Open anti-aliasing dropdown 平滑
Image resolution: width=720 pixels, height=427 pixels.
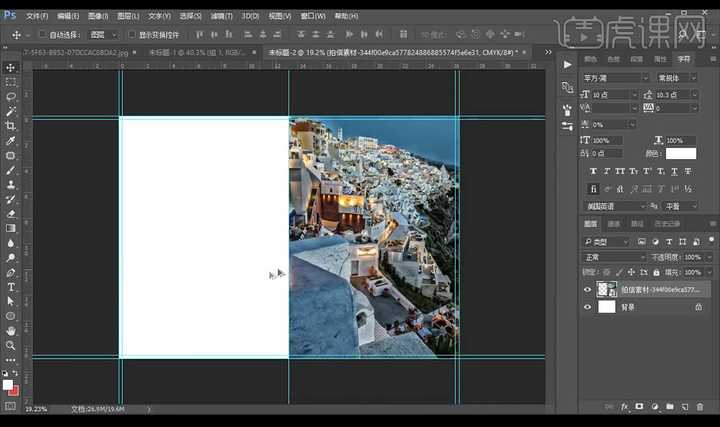(680, 207)
